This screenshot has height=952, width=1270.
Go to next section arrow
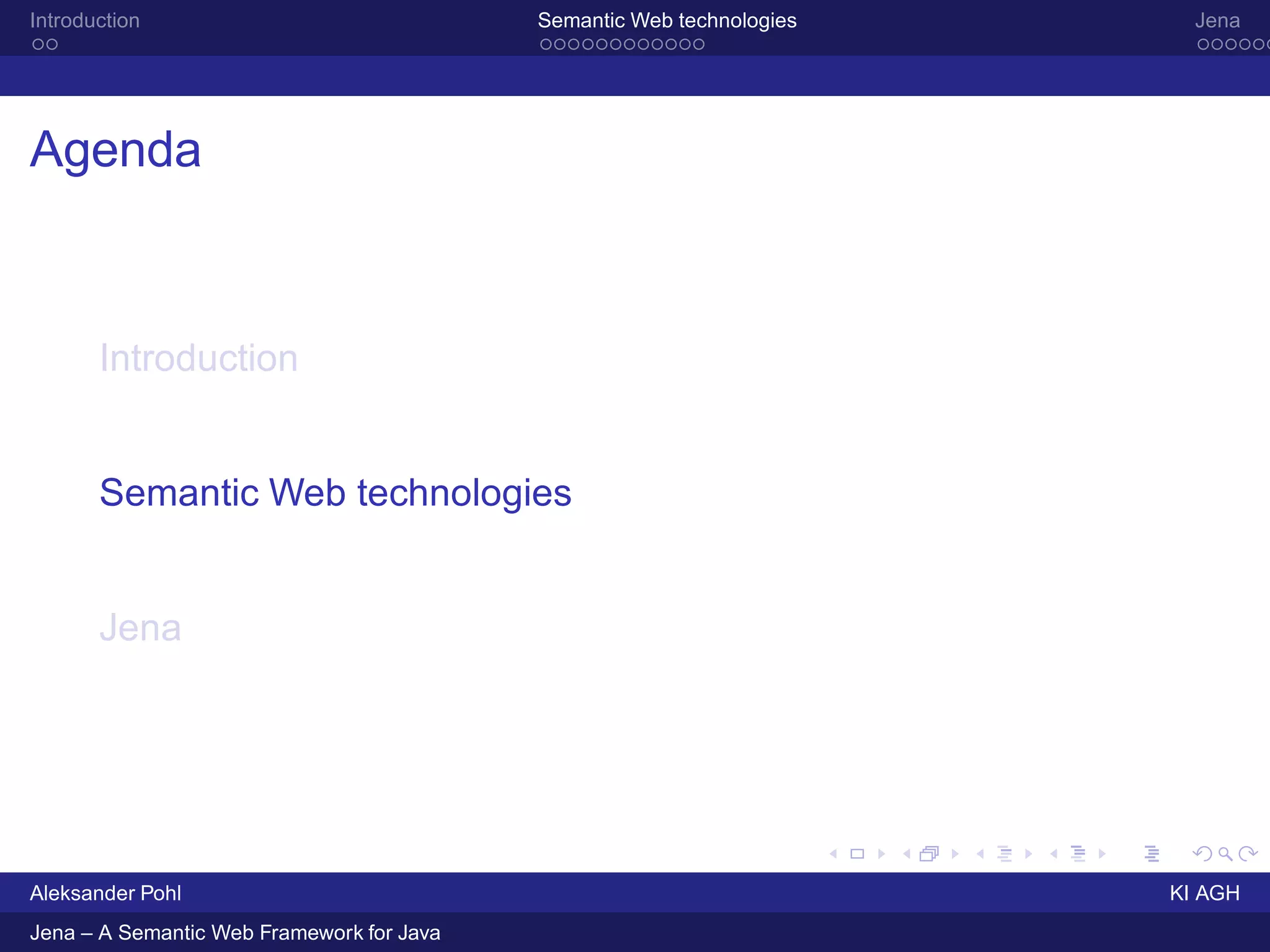coord(1102,854)
